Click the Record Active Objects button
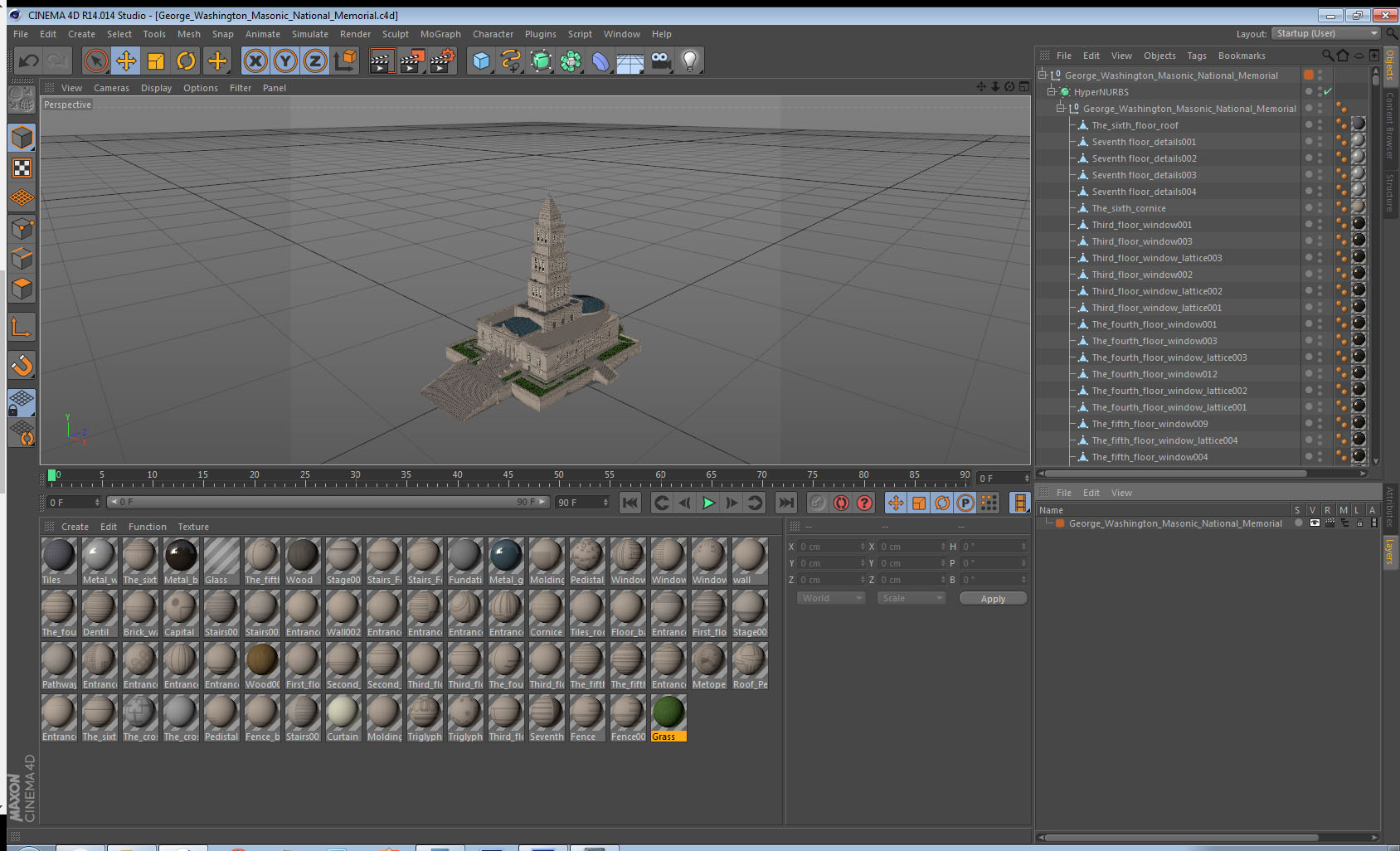This screenshot has height=851, width=1400. [x=818, y=503]
